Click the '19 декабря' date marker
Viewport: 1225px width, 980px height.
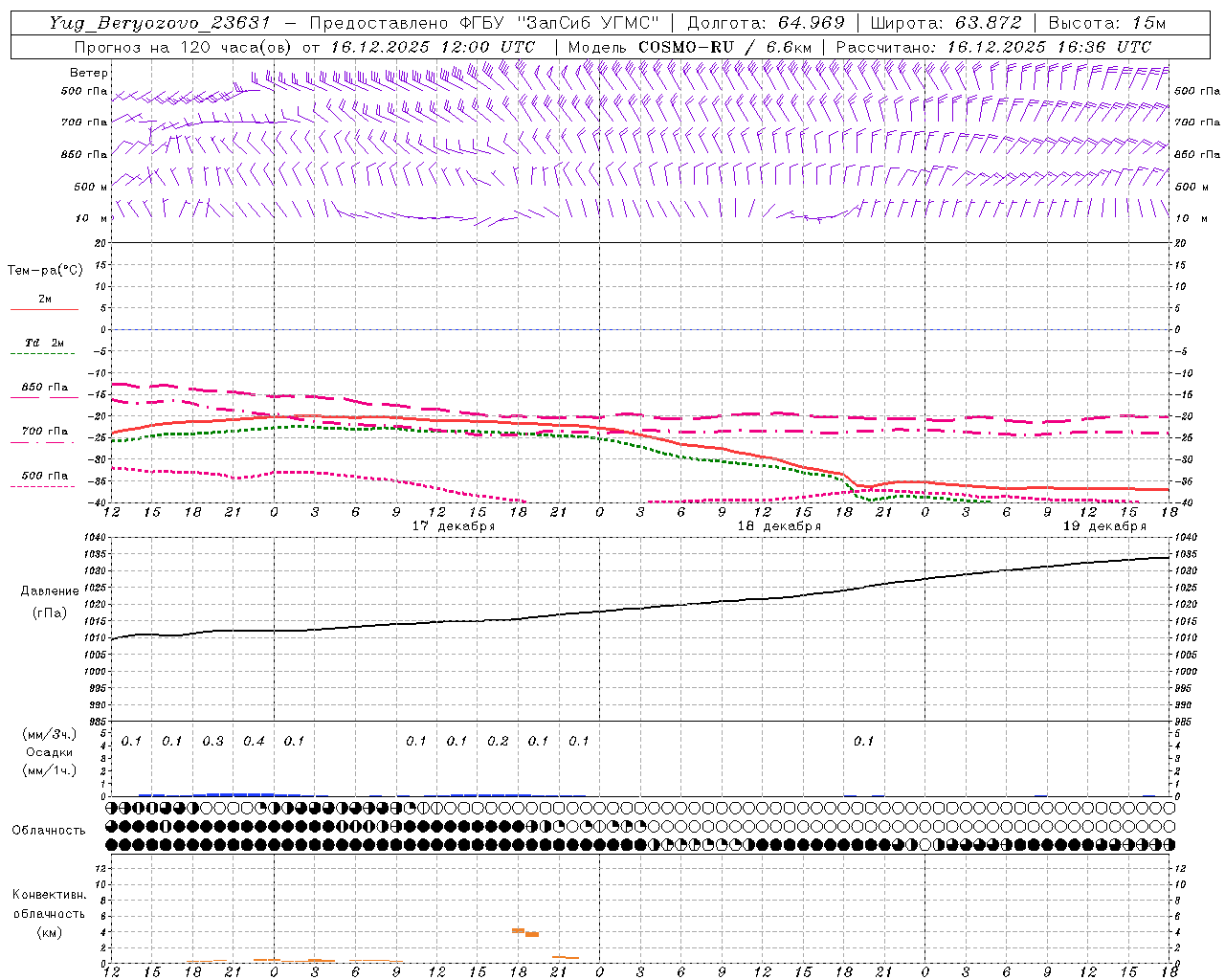pos(1104,526)
